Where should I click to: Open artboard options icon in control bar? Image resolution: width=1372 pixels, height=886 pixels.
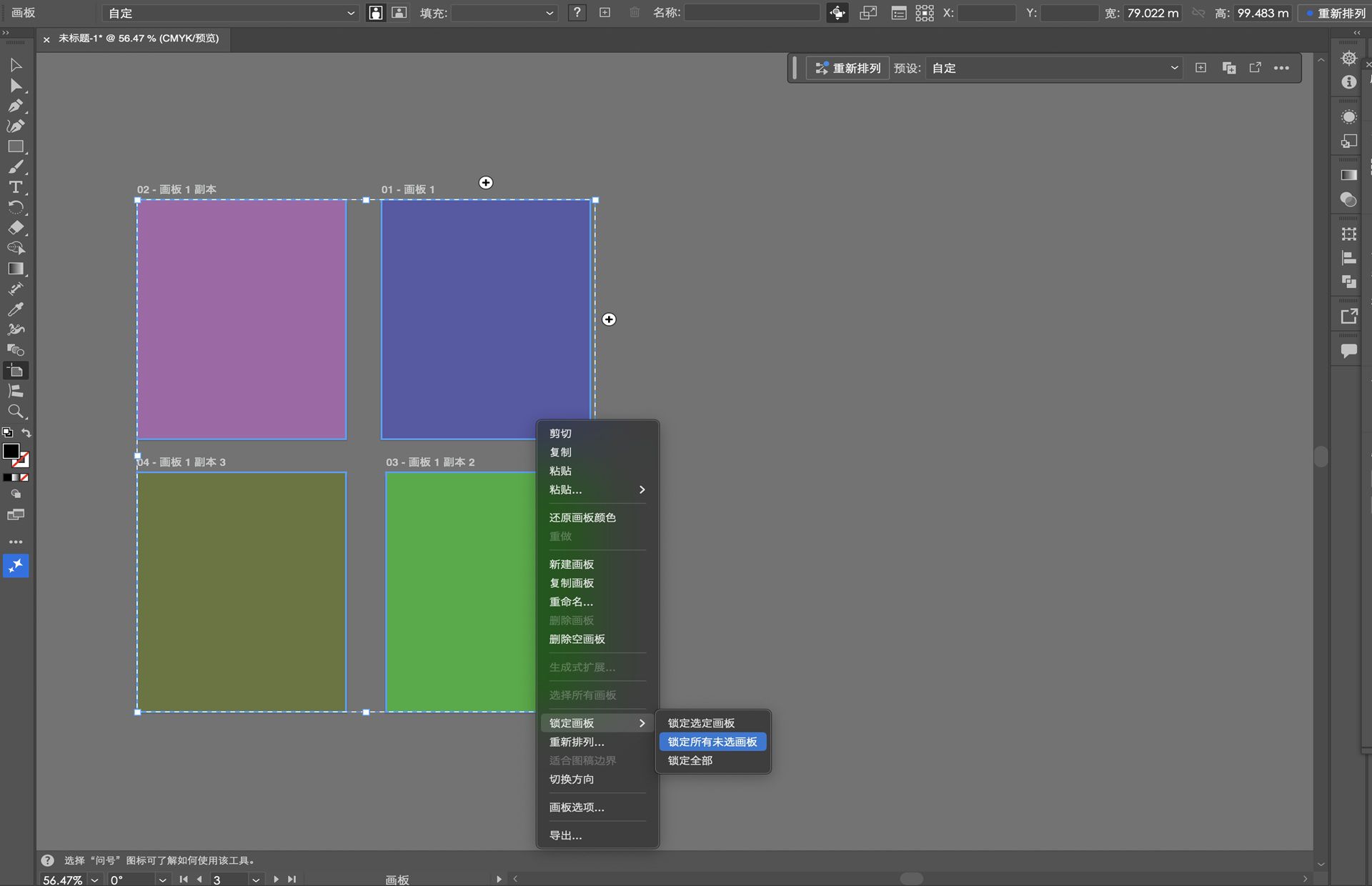[898, 13]
